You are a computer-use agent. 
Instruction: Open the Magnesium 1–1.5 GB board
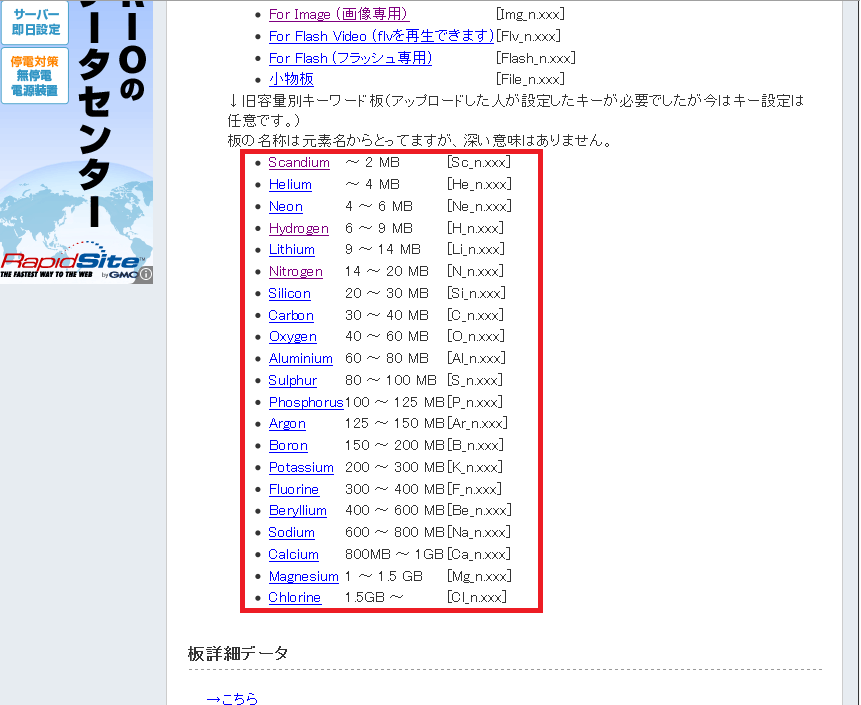point(303,576)
